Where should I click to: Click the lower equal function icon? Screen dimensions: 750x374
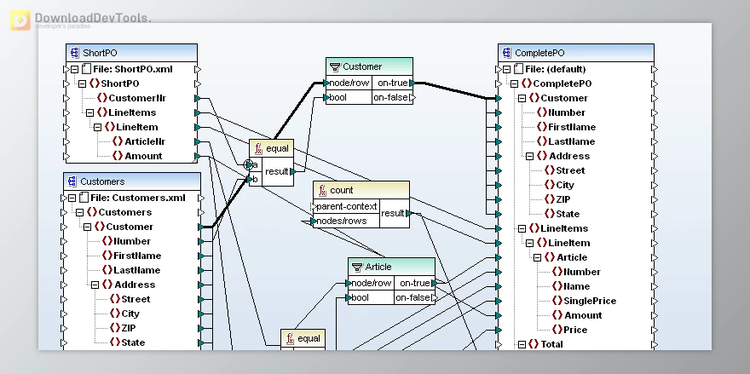[x=289, y=339]
